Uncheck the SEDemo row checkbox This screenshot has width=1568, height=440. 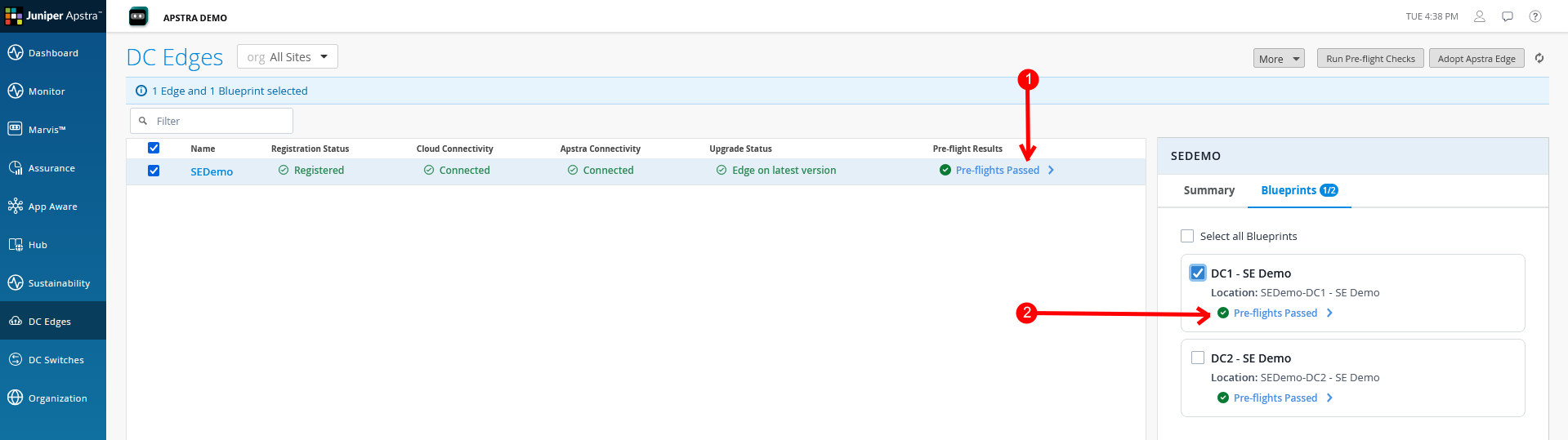coord(154,171)
